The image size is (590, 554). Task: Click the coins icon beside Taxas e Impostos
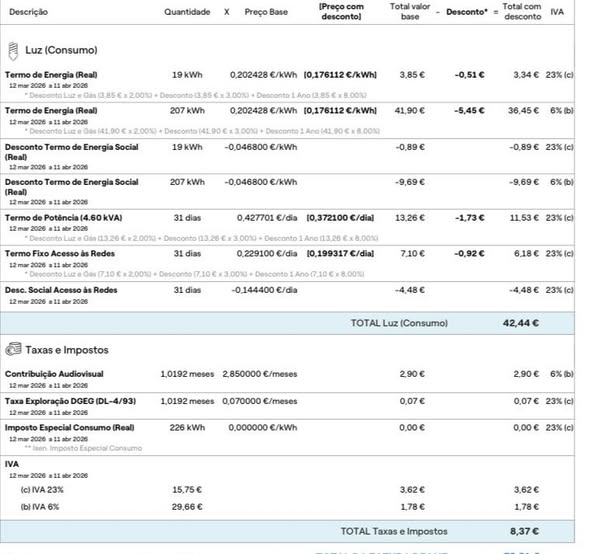13,349
